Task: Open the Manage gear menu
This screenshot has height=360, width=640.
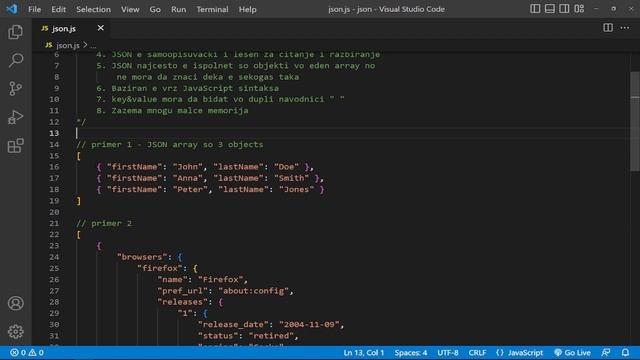Action: pos(16,331)
